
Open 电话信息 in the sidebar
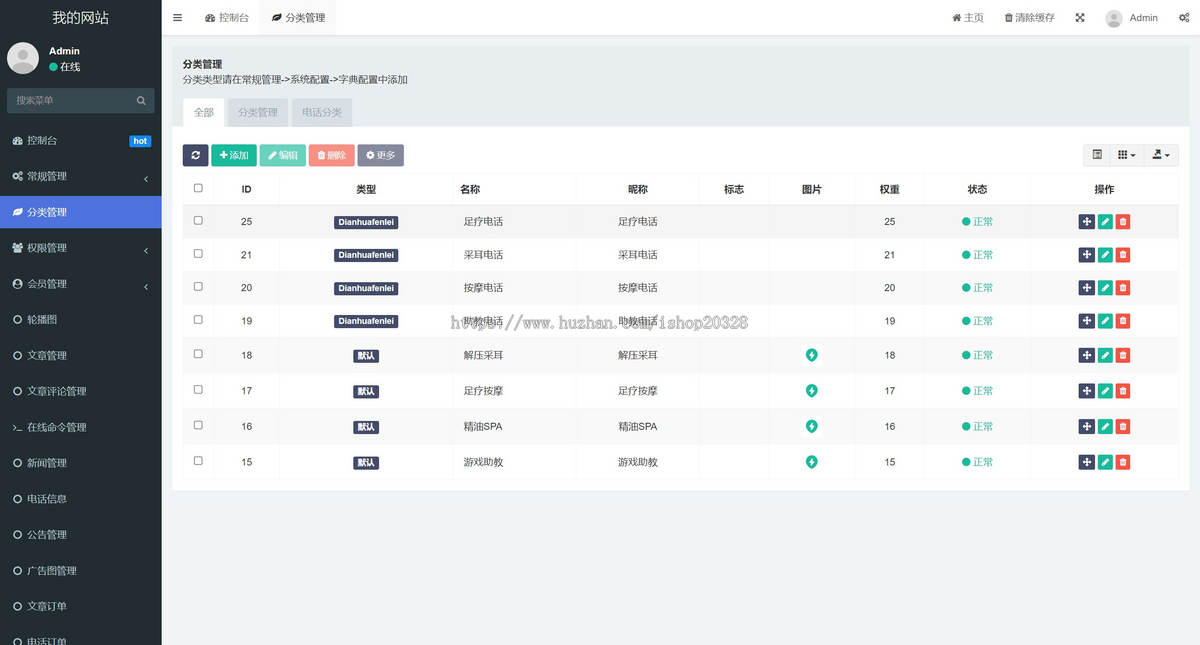click(80, 499)
